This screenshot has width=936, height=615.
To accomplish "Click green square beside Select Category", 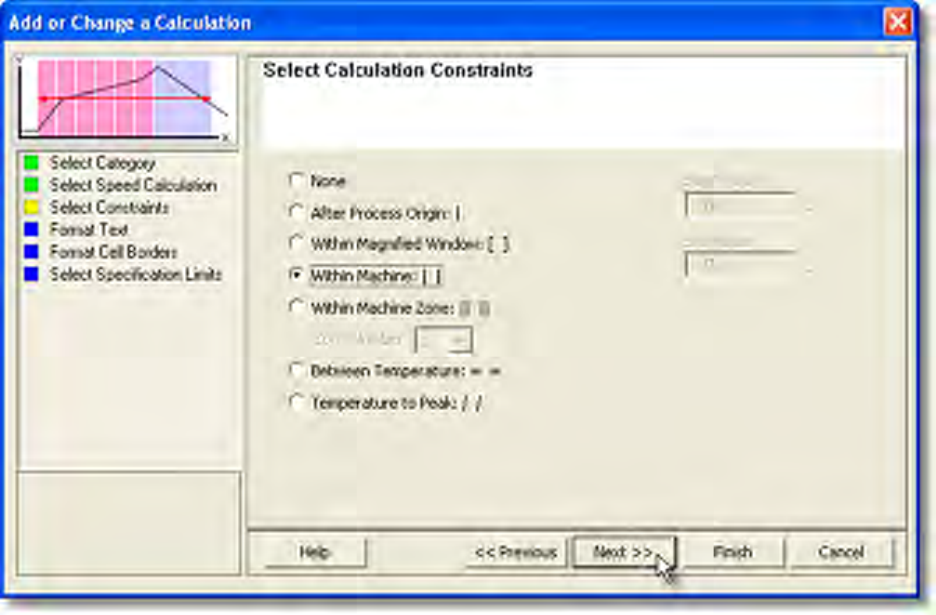I will pos(31,162).
